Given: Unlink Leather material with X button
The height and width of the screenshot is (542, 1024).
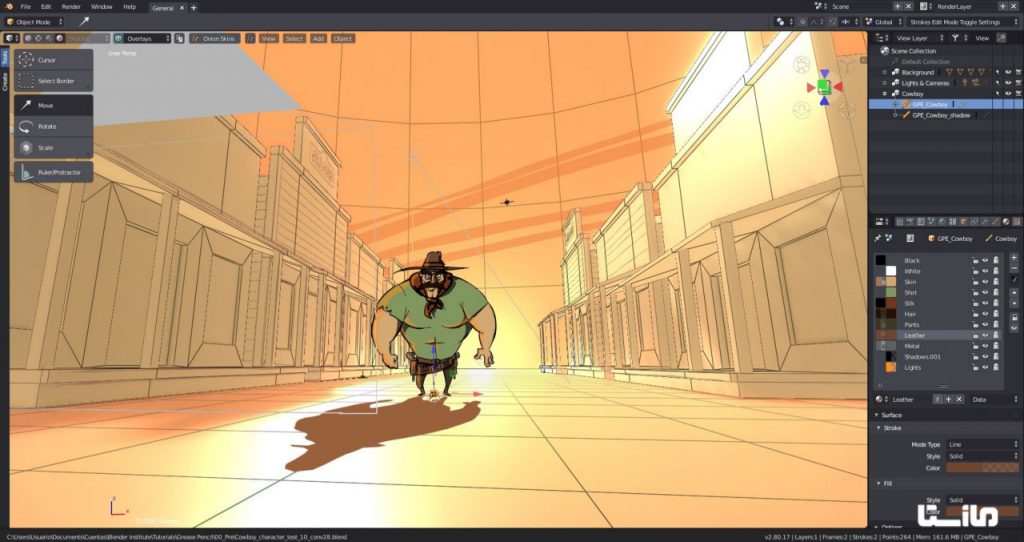Looking at the screenshot, I should pyautogui.click(x=959, y=399).
